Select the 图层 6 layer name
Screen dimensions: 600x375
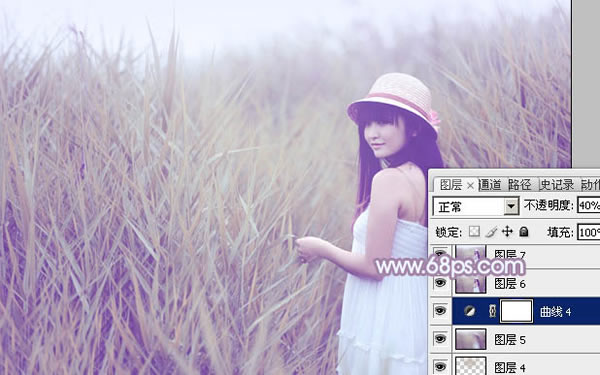coord(510,284)
